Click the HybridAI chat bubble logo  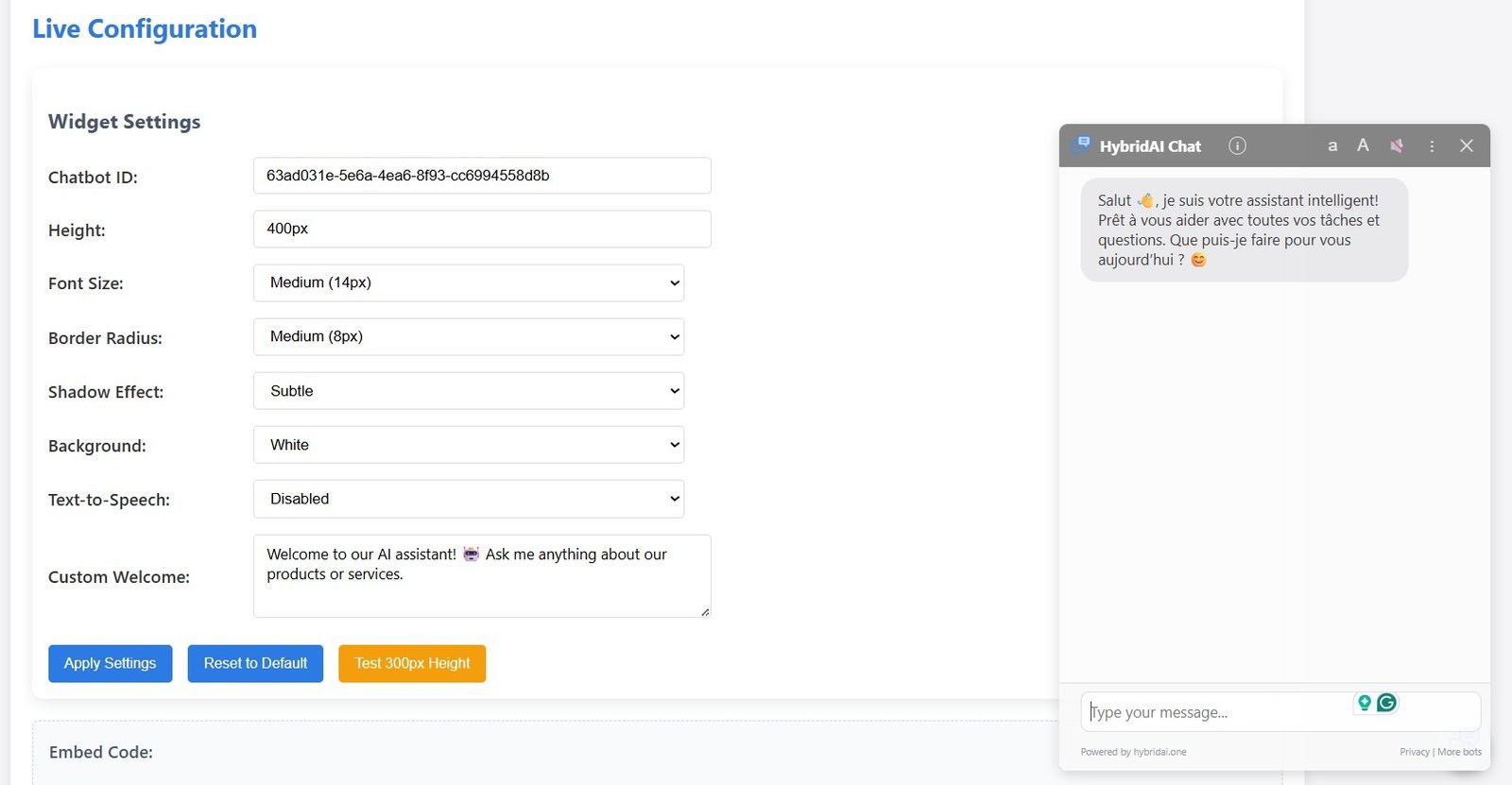[x=1080, y=145]
